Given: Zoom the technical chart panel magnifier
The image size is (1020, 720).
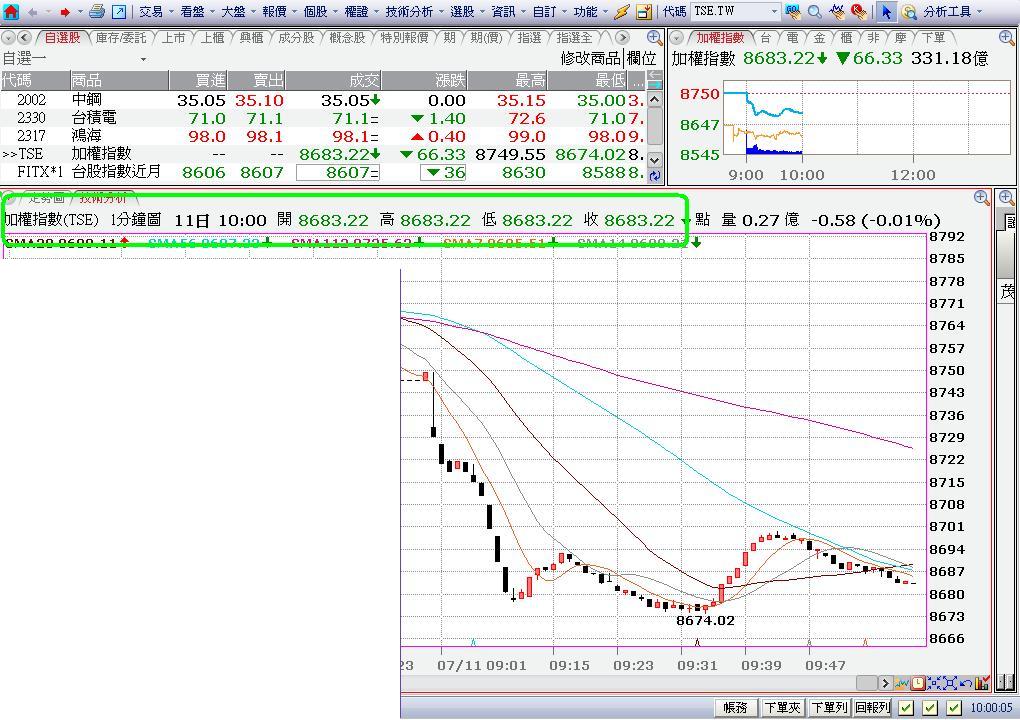Looking at the screenshot, I should pos(982,198).
